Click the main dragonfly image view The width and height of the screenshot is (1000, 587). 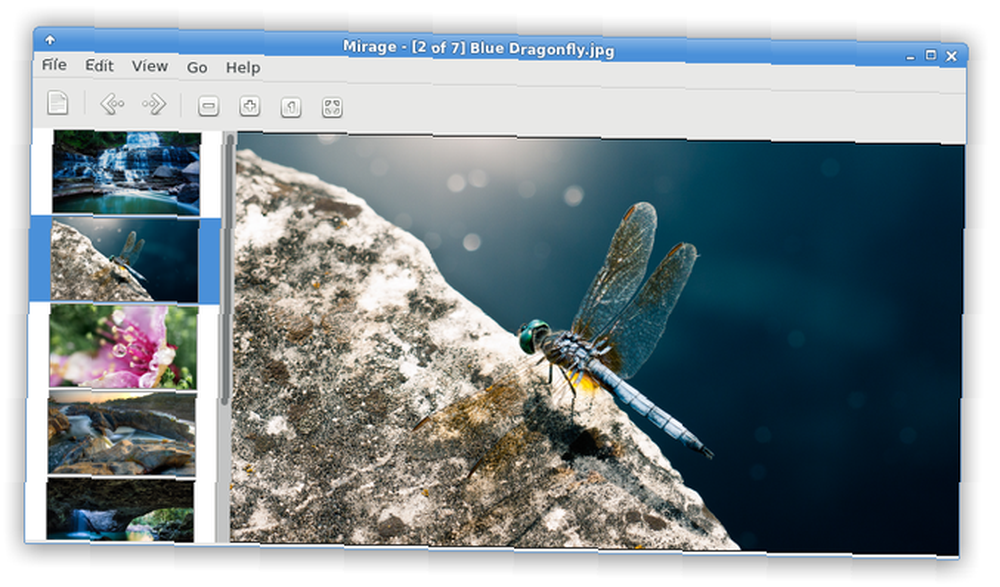(x=598, y=342)
